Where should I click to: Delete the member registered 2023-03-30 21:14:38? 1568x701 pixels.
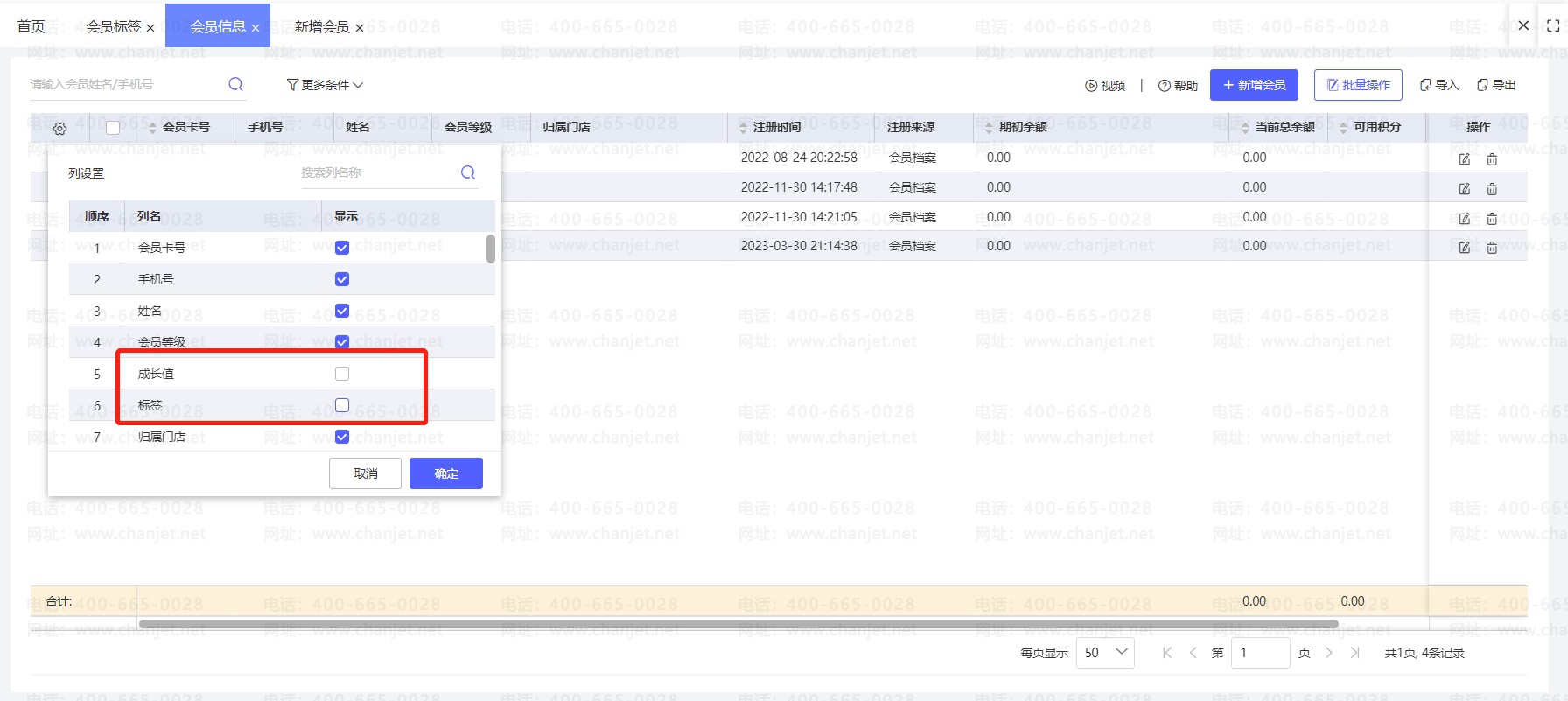click(x=1492, y=248)
